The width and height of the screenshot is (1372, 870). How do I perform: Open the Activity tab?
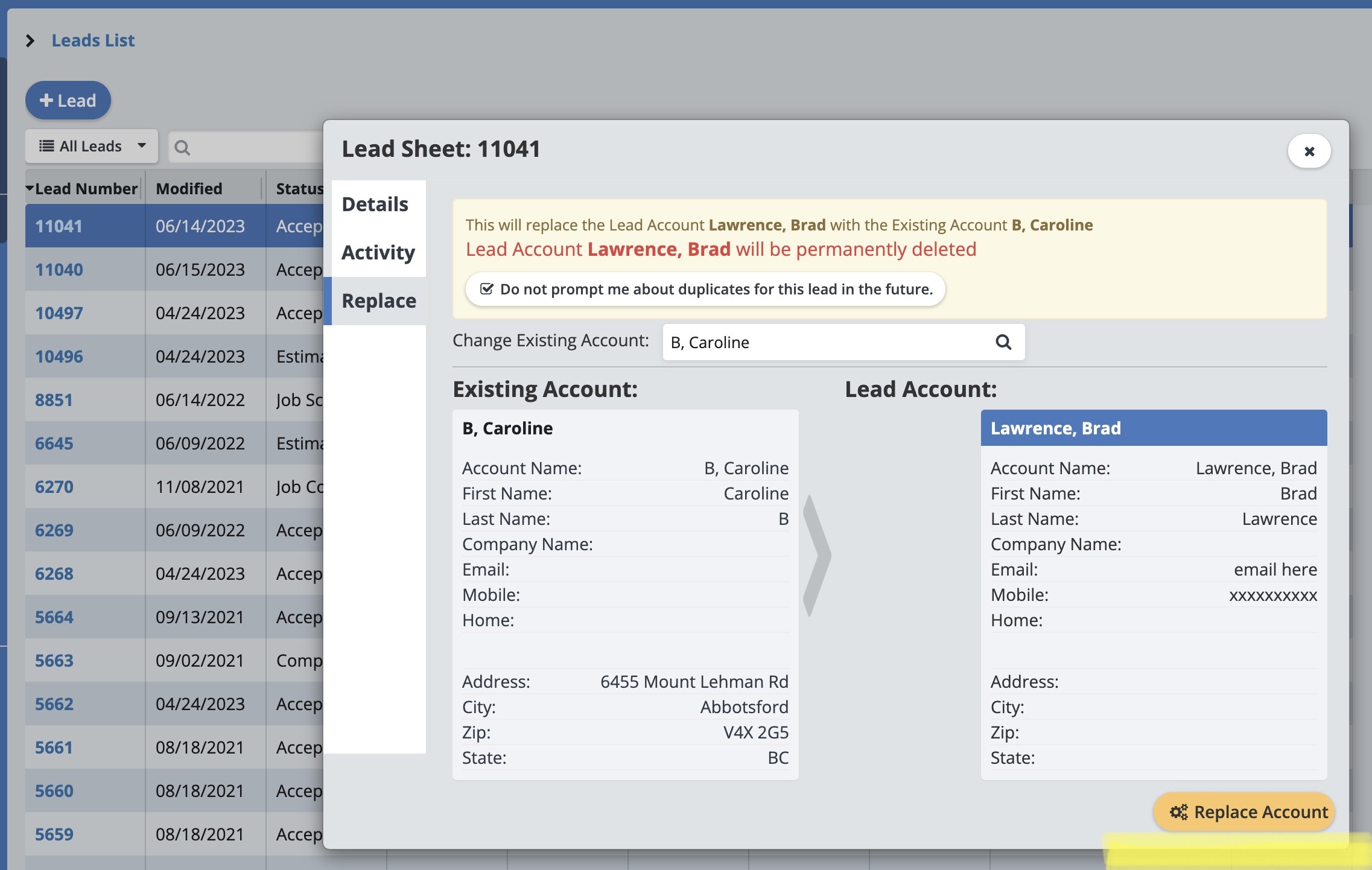pos(378,253)
